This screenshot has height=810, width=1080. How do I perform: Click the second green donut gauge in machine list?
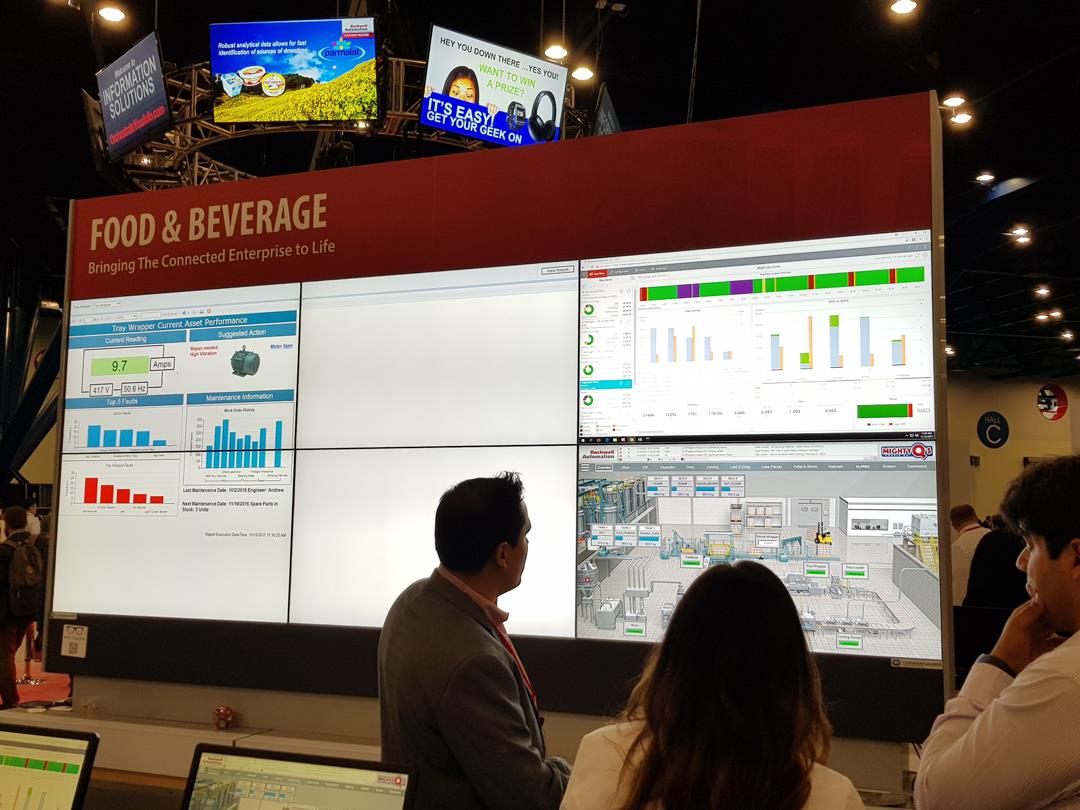click(x=589, y=340)
